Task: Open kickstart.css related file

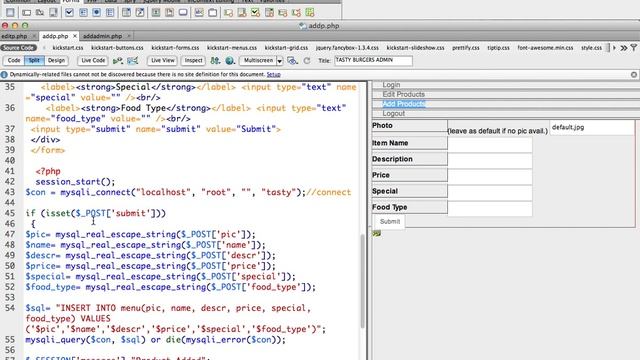Action: 68,48
